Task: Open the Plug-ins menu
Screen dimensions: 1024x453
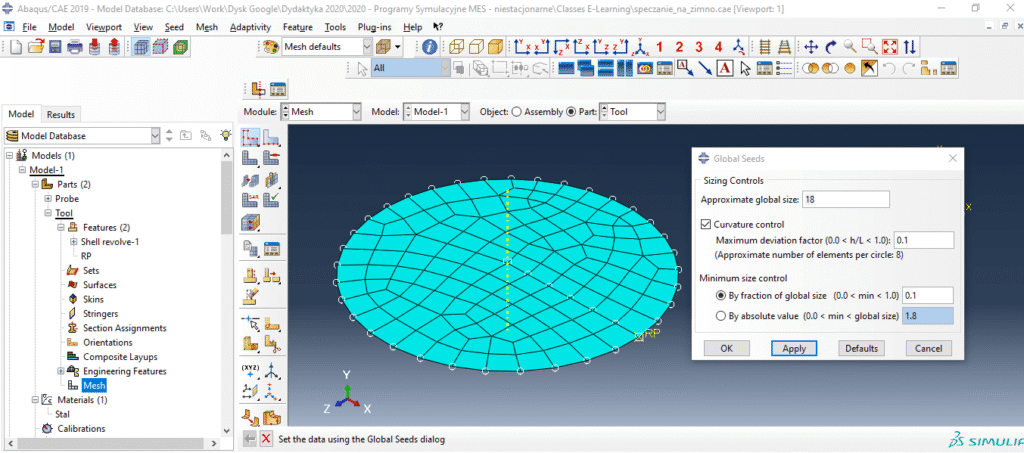Action: [x=374, y=27]
